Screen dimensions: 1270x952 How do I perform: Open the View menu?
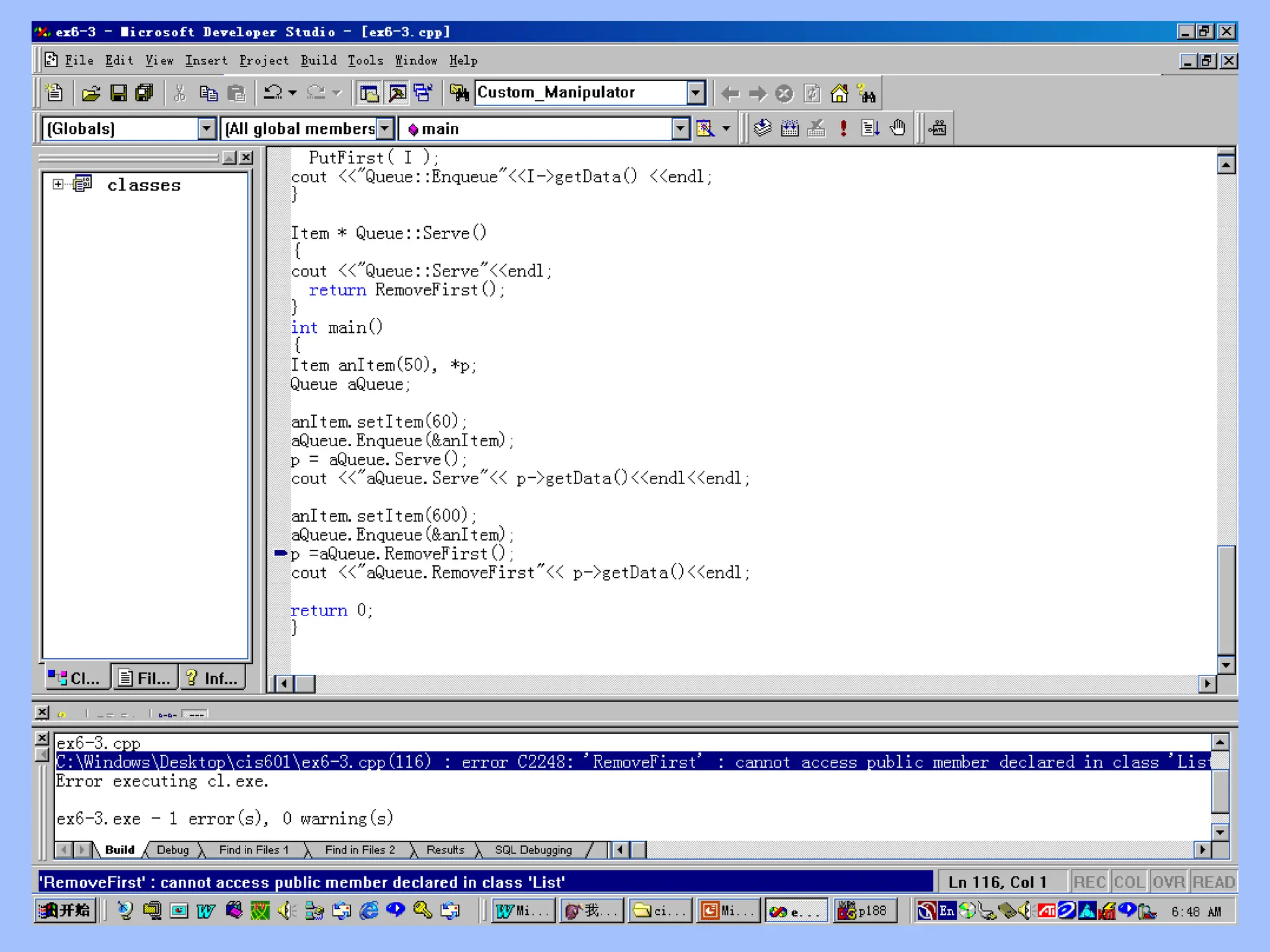(159, 60)
